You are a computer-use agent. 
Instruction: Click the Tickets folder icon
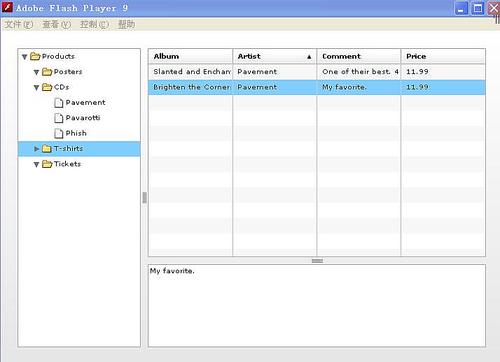click(47, 164)
